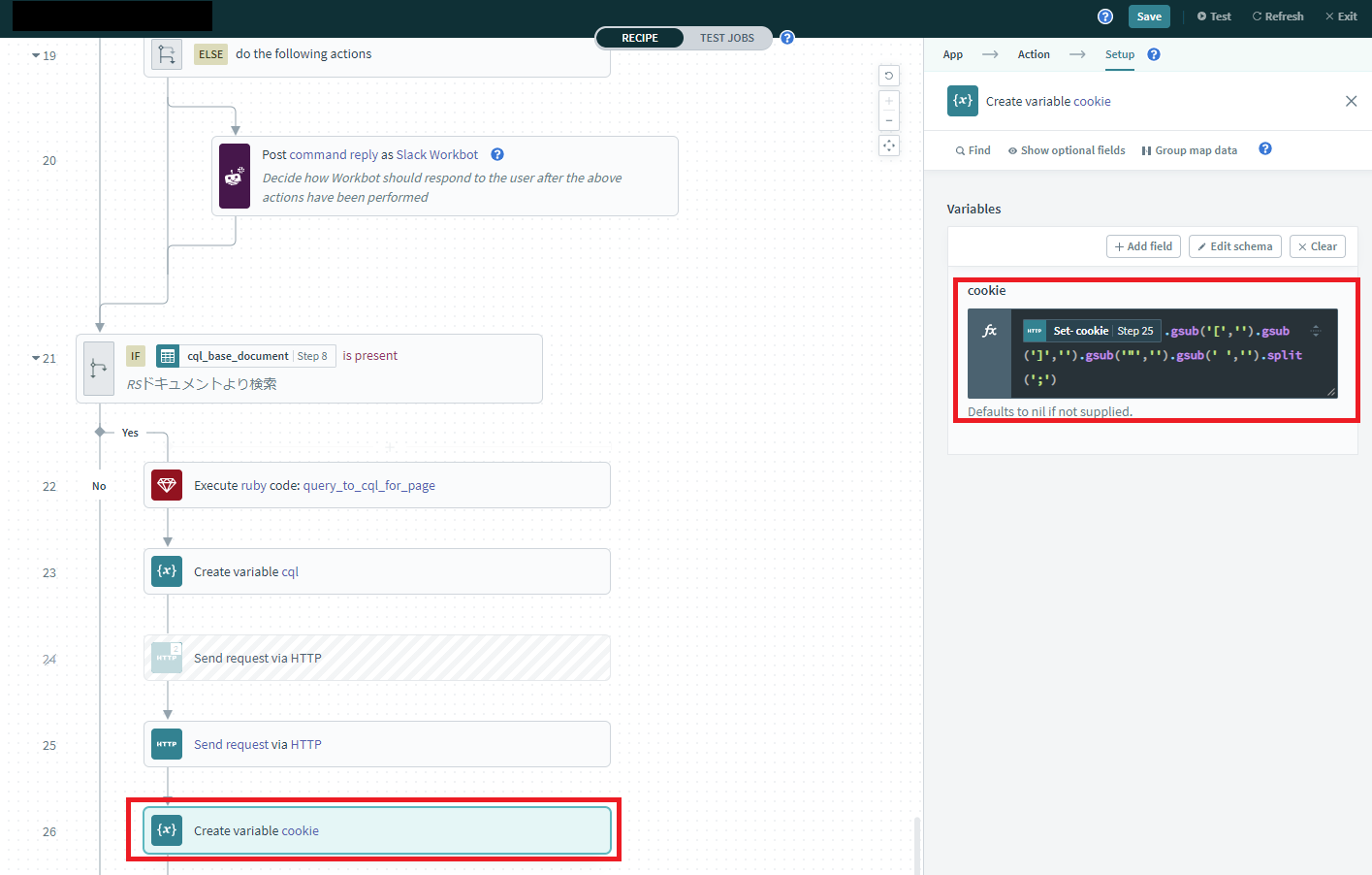
Task: Close the Create variable cookie panel
Action: [x=1351, y=101]
